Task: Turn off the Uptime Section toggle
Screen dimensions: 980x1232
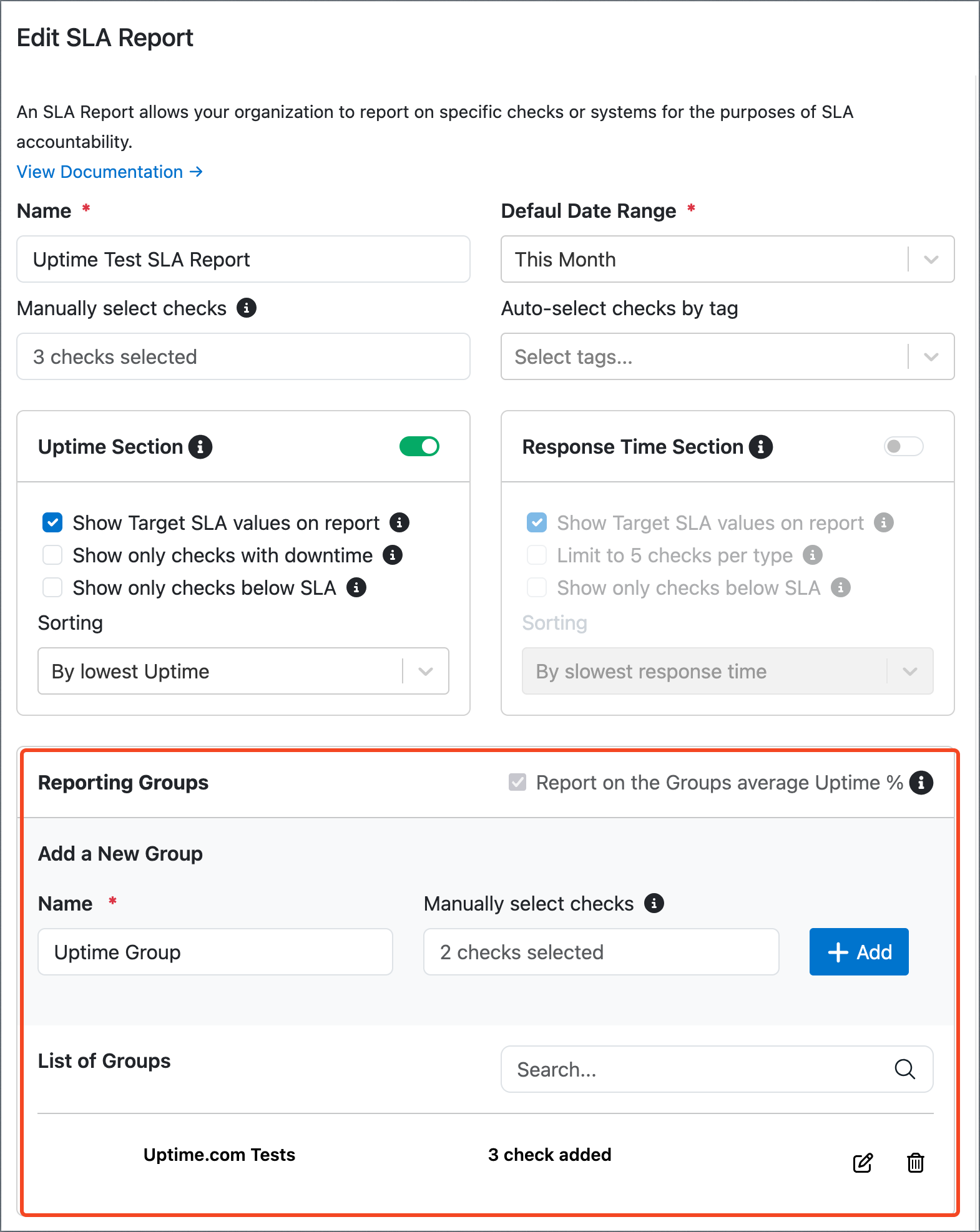Action: (x=419, y=447)
